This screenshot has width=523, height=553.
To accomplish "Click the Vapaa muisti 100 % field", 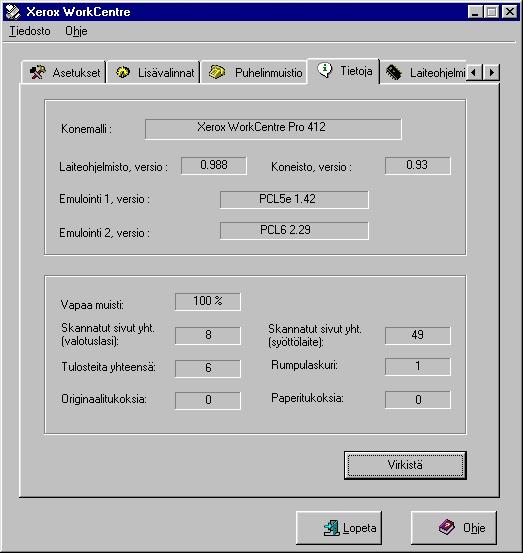I will tap(208, 302).
